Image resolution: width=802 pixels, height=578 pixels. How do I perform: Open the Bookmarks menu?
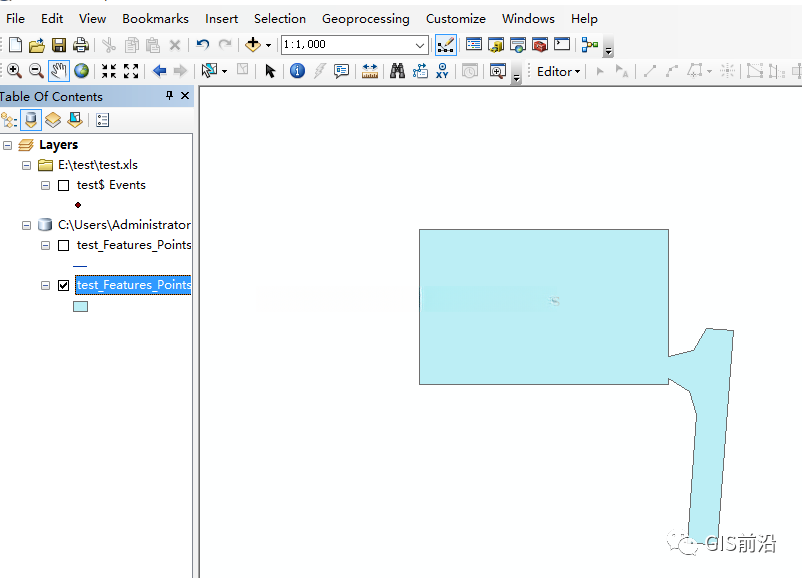tap(155, 18)
